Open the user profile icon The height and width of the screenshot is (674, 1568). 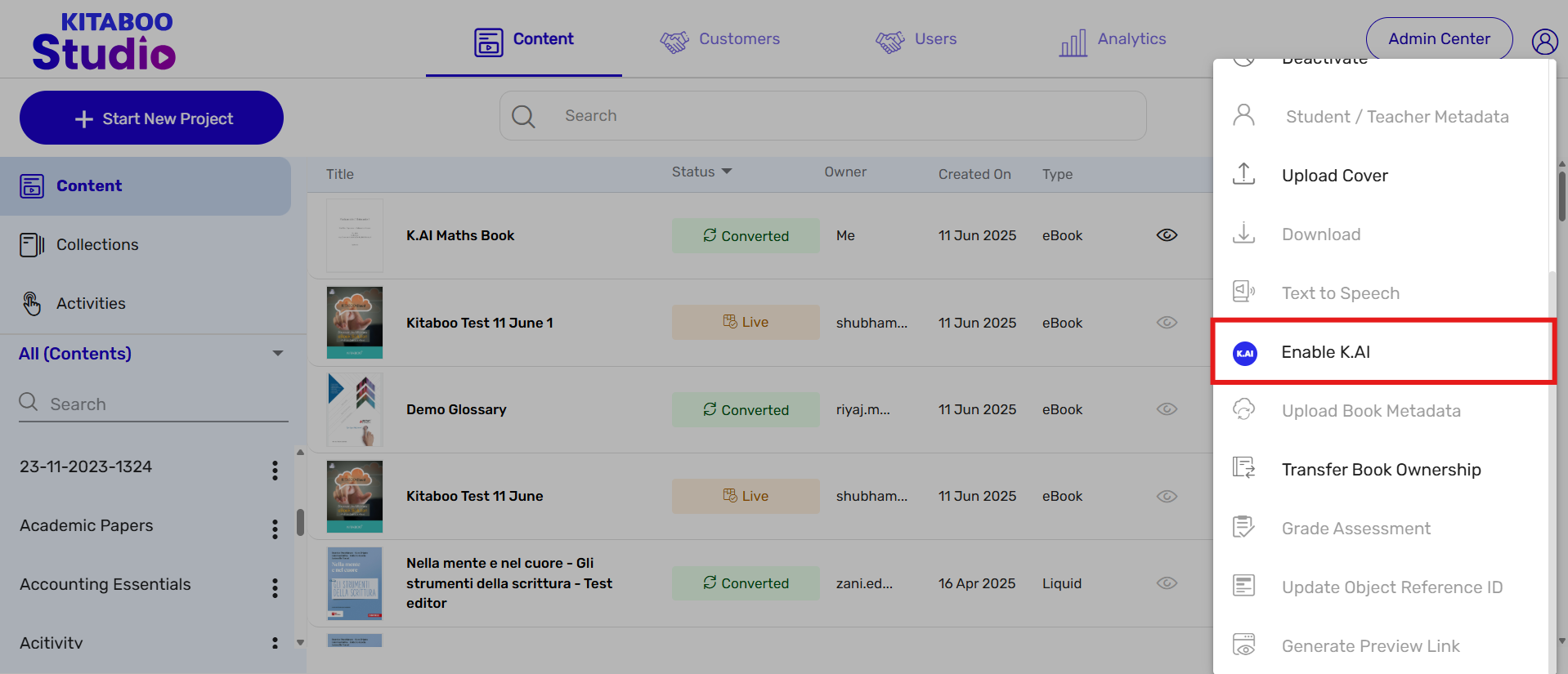(x=1544, y=42)
